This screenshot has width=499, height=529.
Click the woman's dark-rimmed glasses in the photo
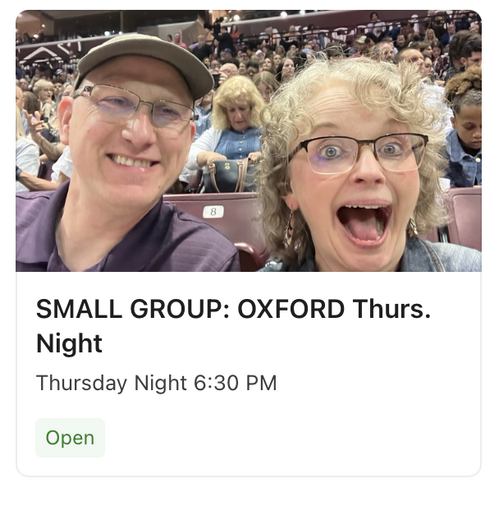361,153
